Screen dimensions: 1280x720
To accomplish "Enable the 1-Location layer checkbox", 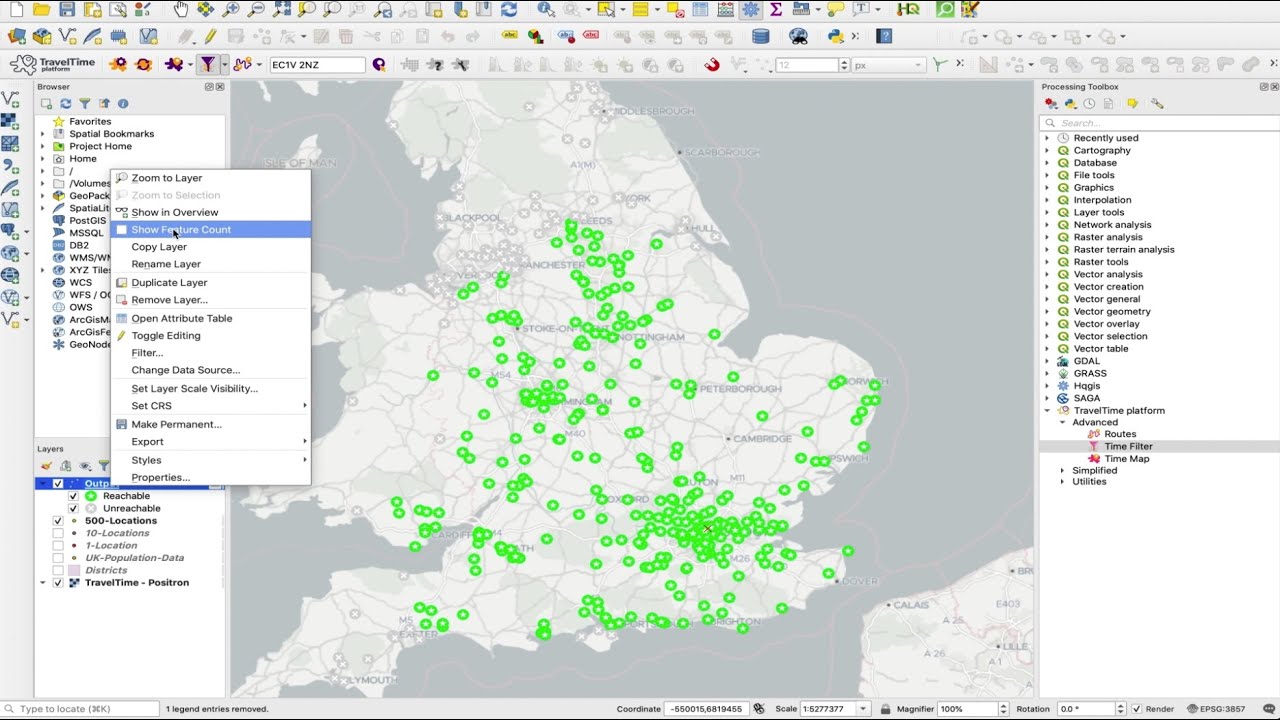I will pos(58,546).
